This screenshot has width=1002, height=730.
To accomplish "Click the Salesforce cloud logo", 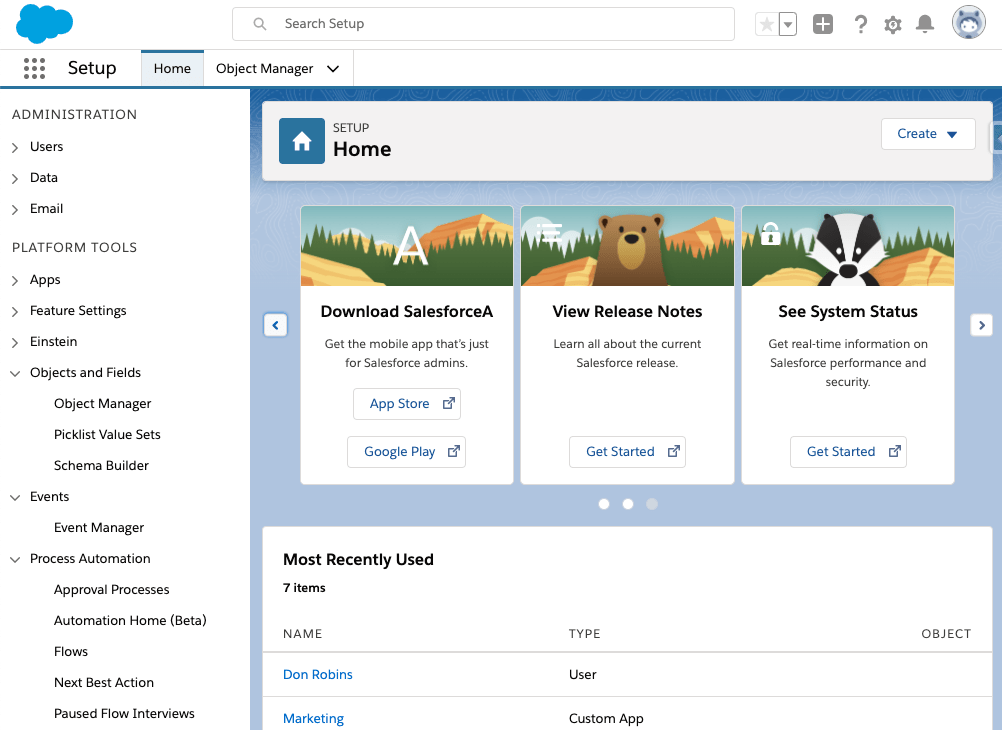I will pyautogui.click(x=44, y=23).
